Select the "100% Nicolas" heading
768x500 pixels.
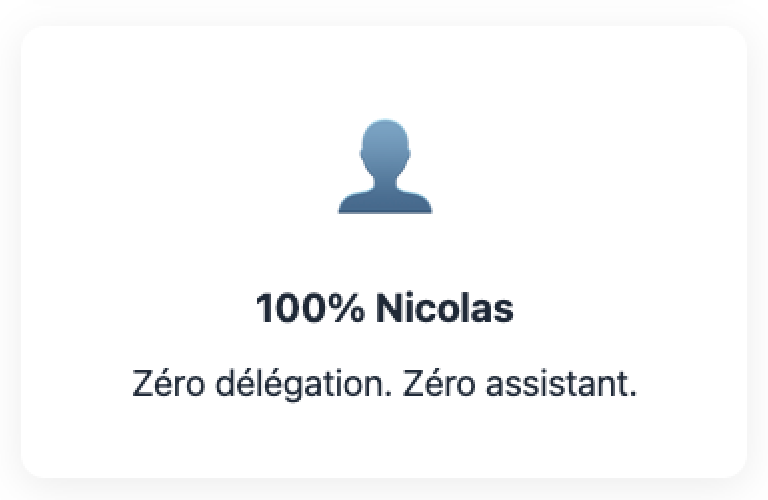point(384,309)
